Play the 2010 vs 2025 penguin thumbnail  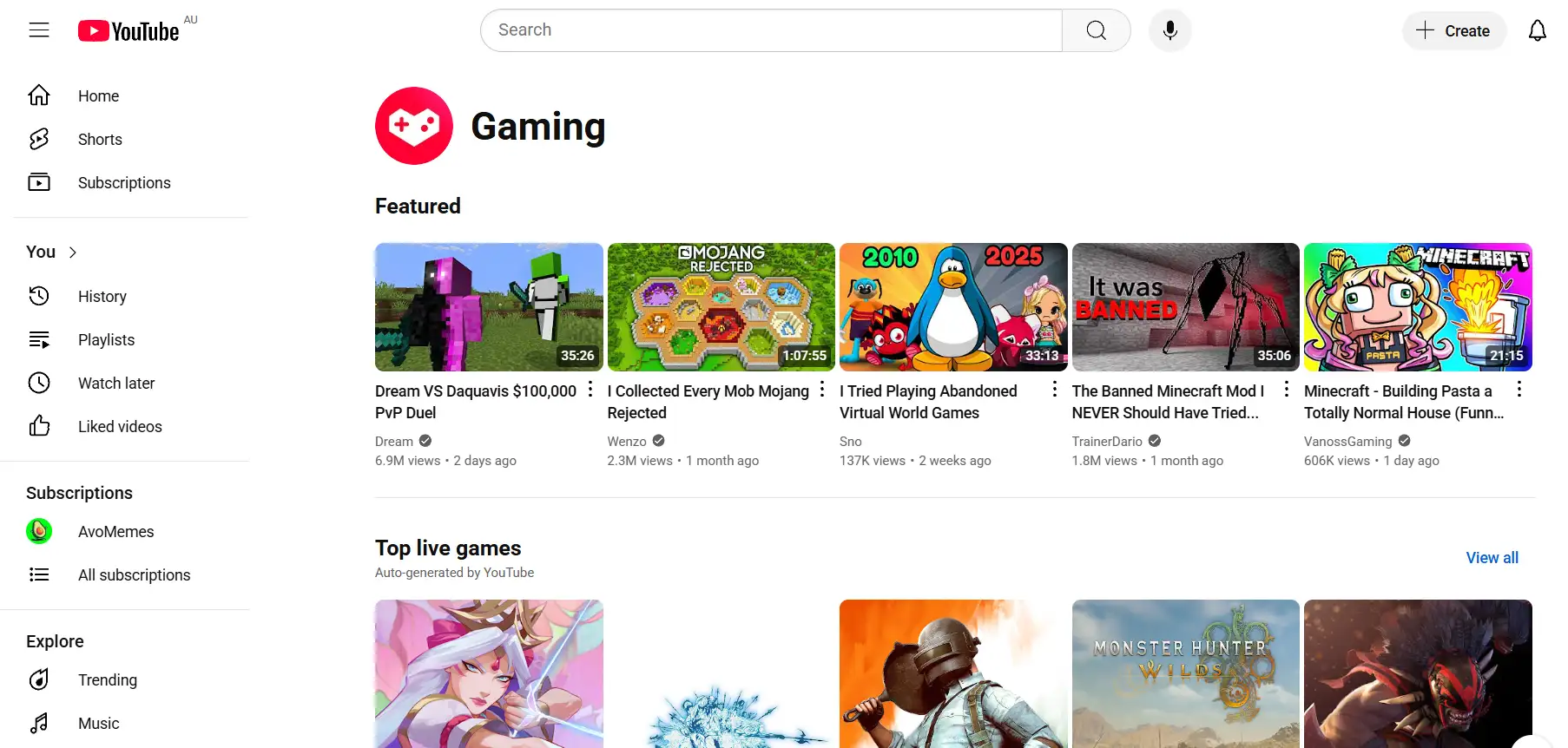pyautogui.click(x=953, y=307)
